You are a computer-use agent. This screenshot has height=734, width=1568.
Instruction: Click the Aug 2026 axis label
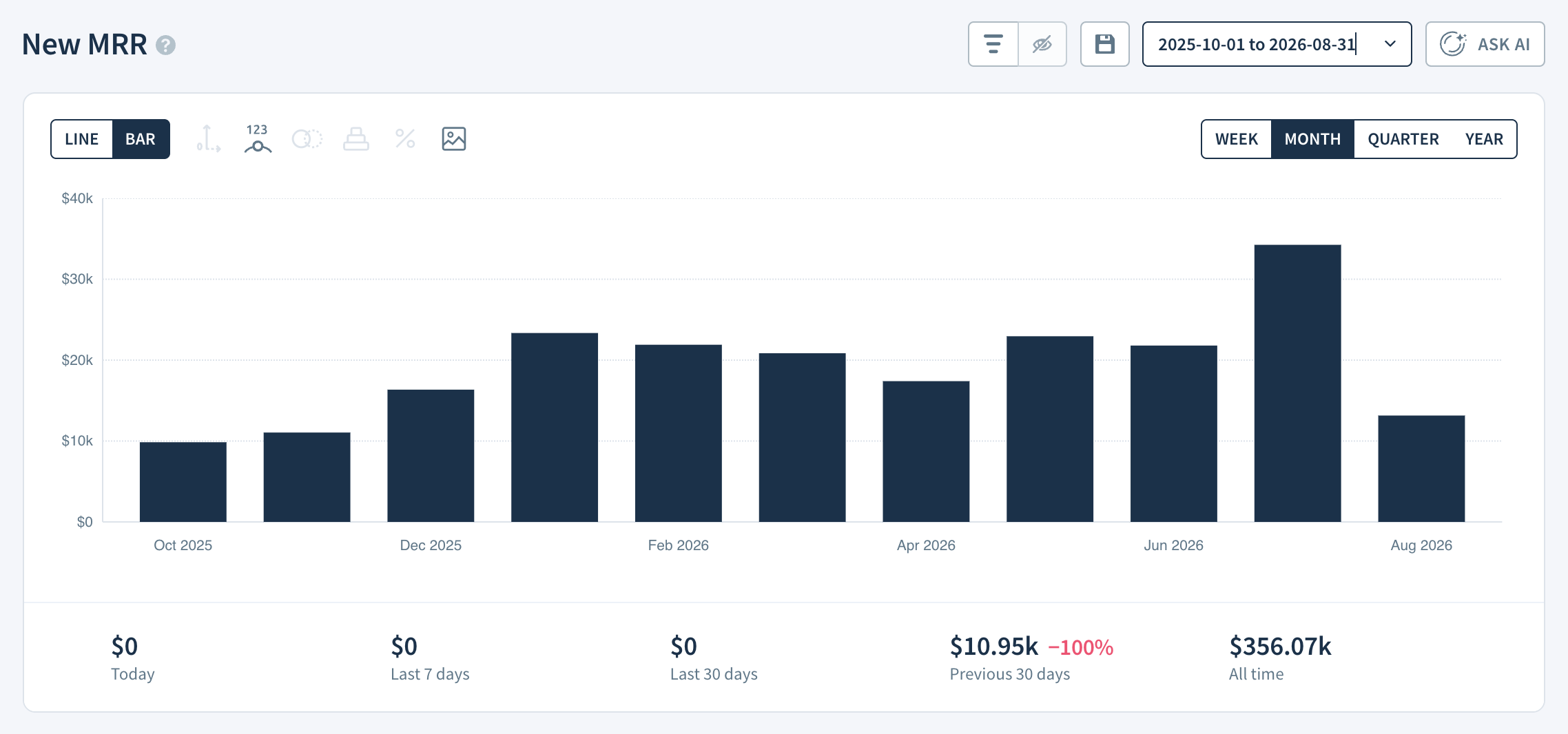1421,545
